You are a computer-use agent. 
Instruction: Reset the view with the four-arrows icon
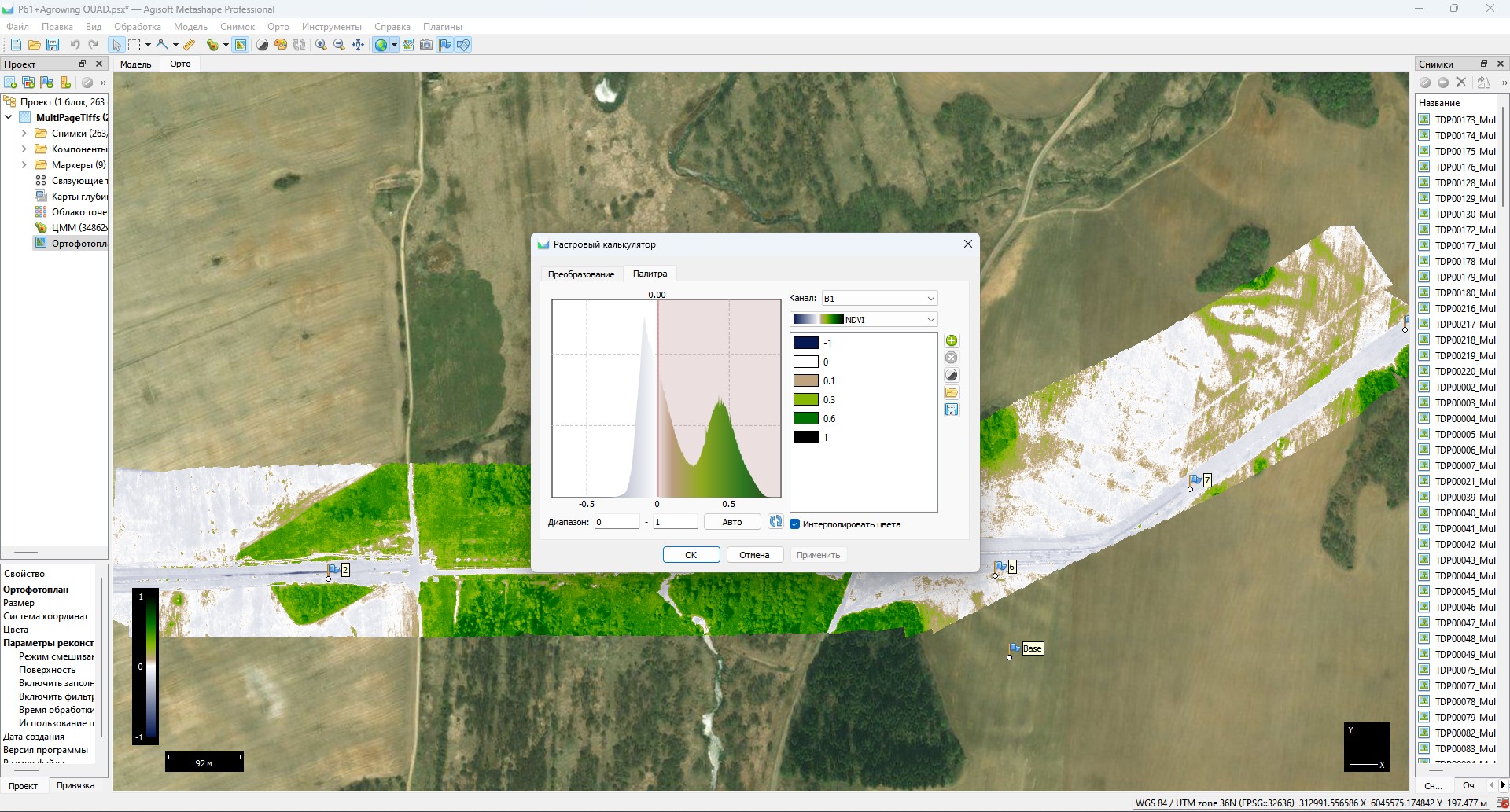coord(358,45)
